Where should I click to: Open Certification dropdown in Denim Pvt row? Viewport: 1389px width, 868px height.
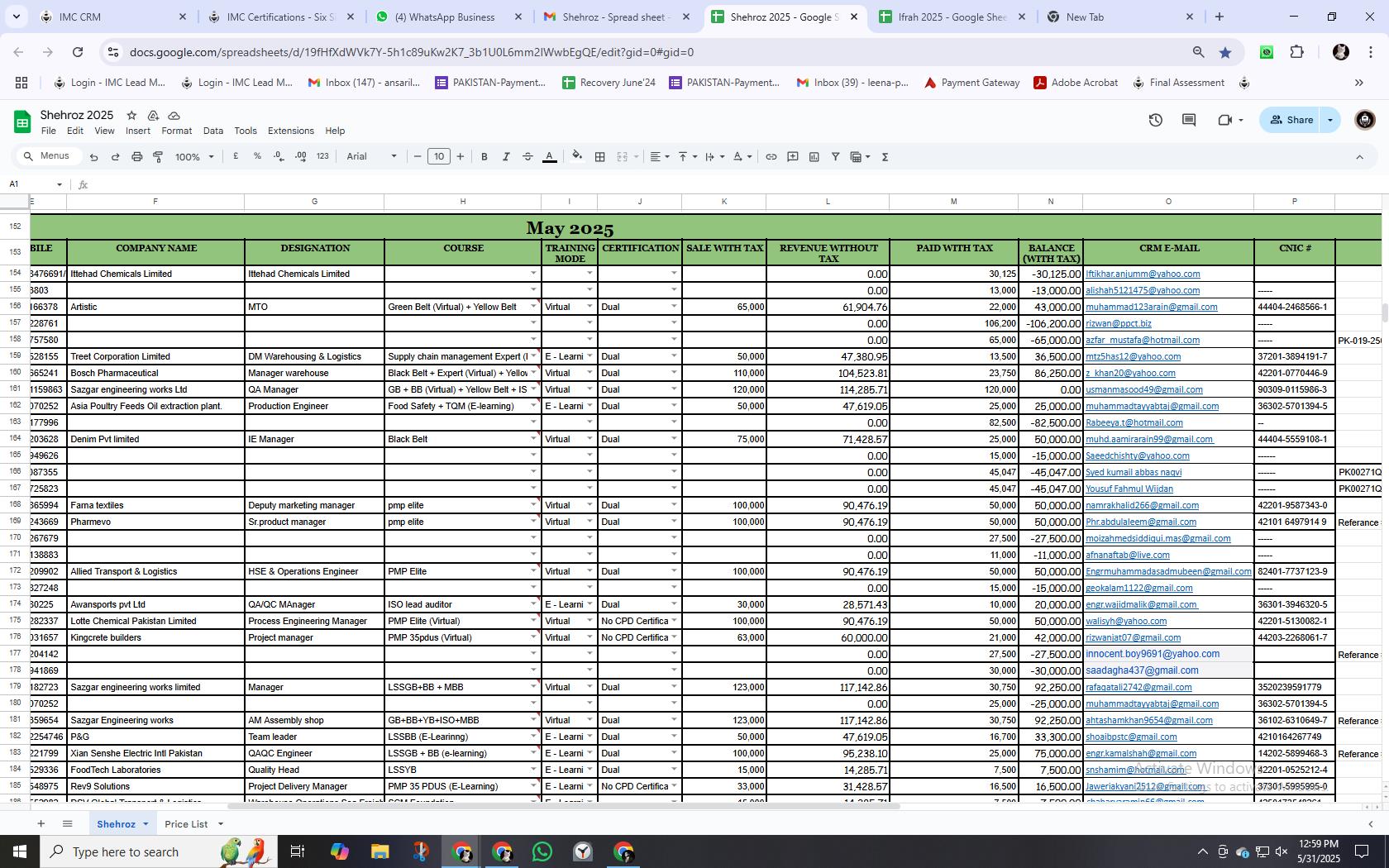pos(674,439)
